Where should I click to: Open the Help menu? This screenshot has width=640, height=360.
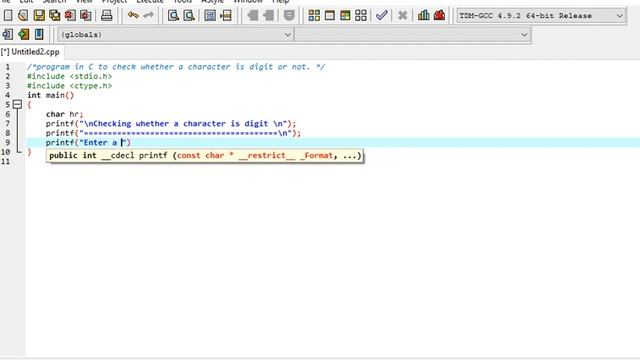pyautogui.click(x=280, y=1)
